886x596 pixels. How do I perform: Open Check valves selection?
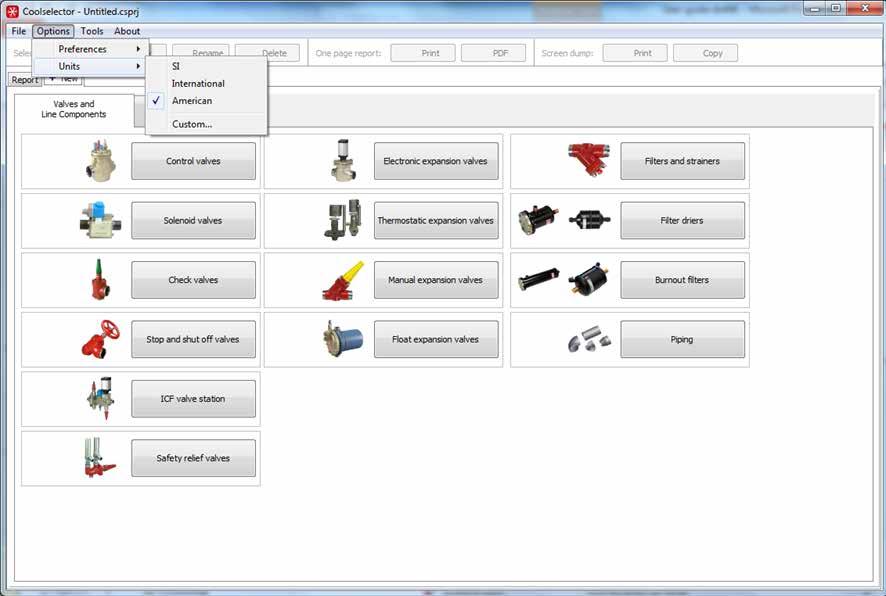[193, 280]
